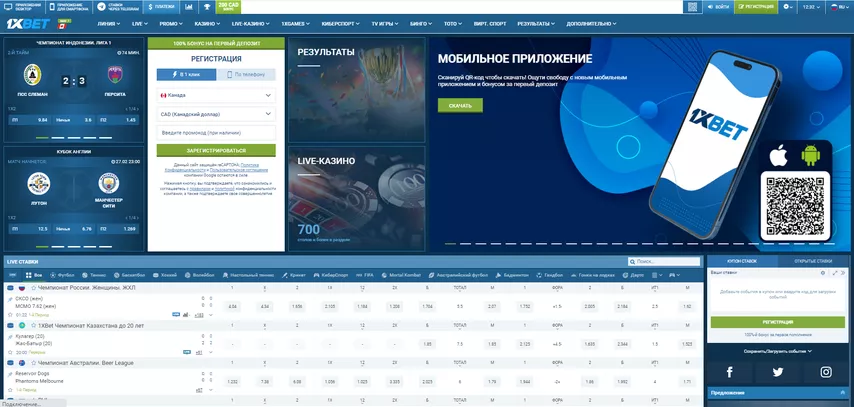
Task: Open the Канада country dropdown
Action: 216,95
